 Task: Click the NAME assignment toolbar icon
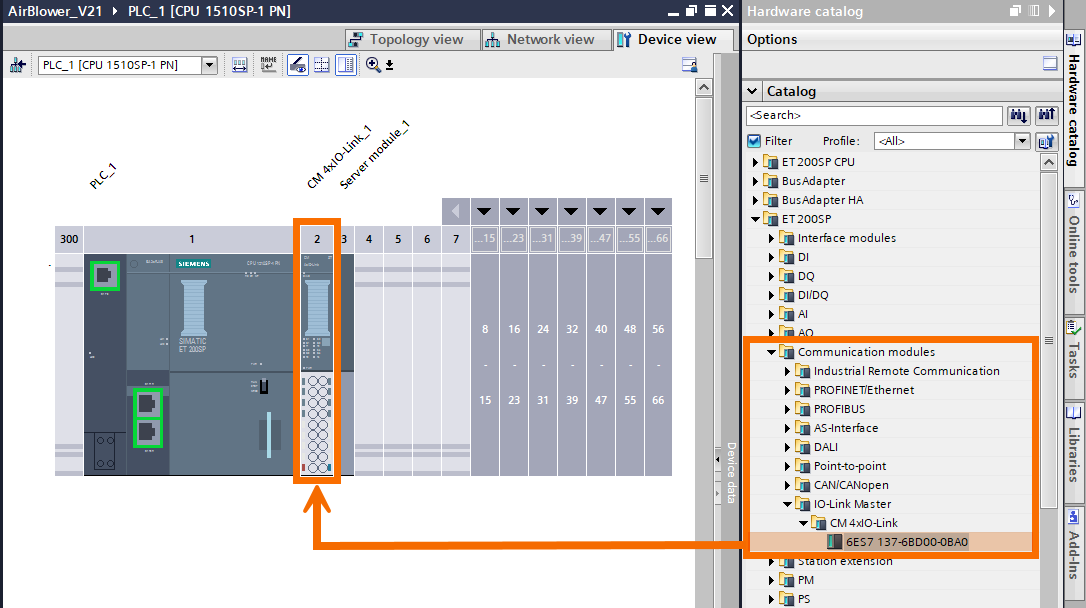click(269, 65)
